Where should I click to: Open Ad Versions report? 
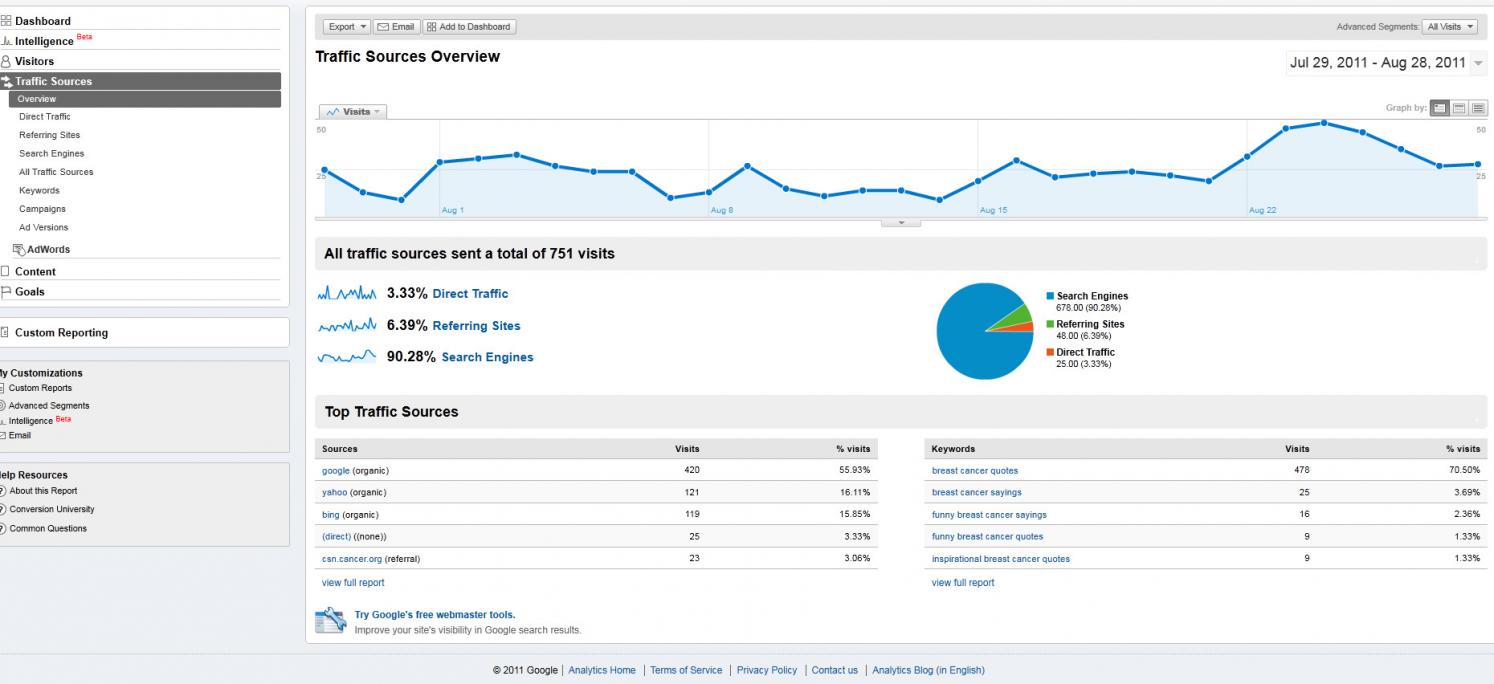pyautogui.click(x=43, y=227)
